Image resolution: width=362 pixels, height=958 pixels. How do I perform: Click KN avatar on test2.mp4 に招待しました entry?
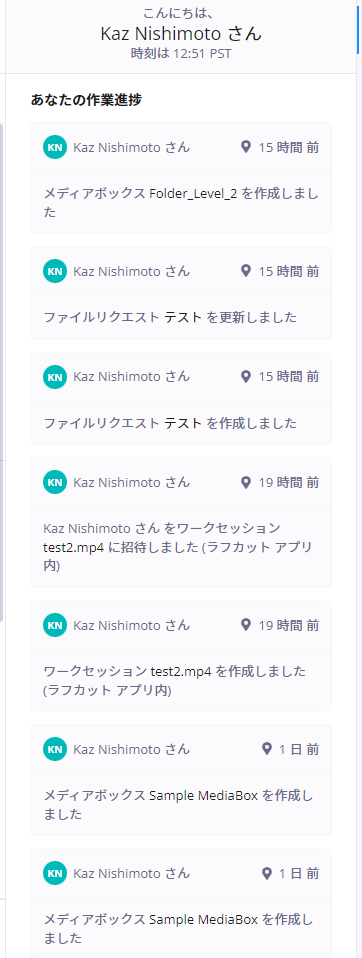(55, 483)
